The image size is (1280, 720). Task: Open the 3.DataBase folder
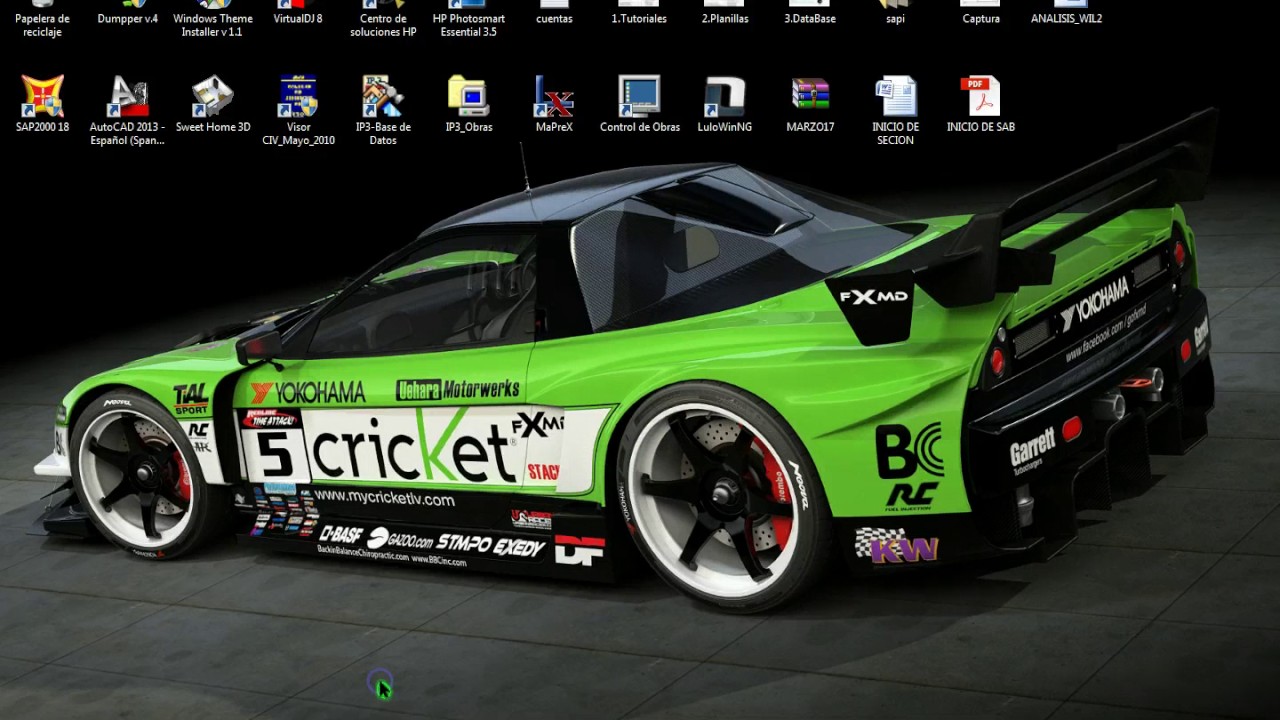tap(810, 13)
